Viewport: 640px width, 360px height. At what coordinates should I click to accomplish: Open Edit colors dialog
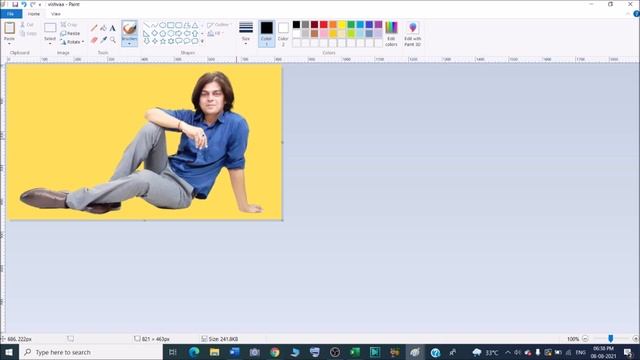(391, 33)
